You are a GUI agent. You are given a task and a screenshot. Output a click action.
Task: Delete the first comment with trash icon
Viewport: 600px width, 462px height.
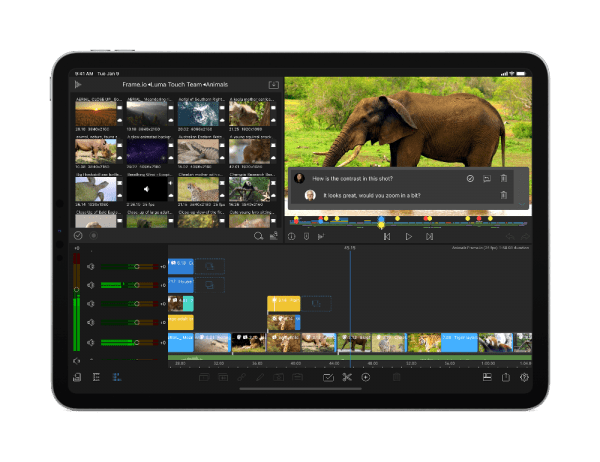504,178
